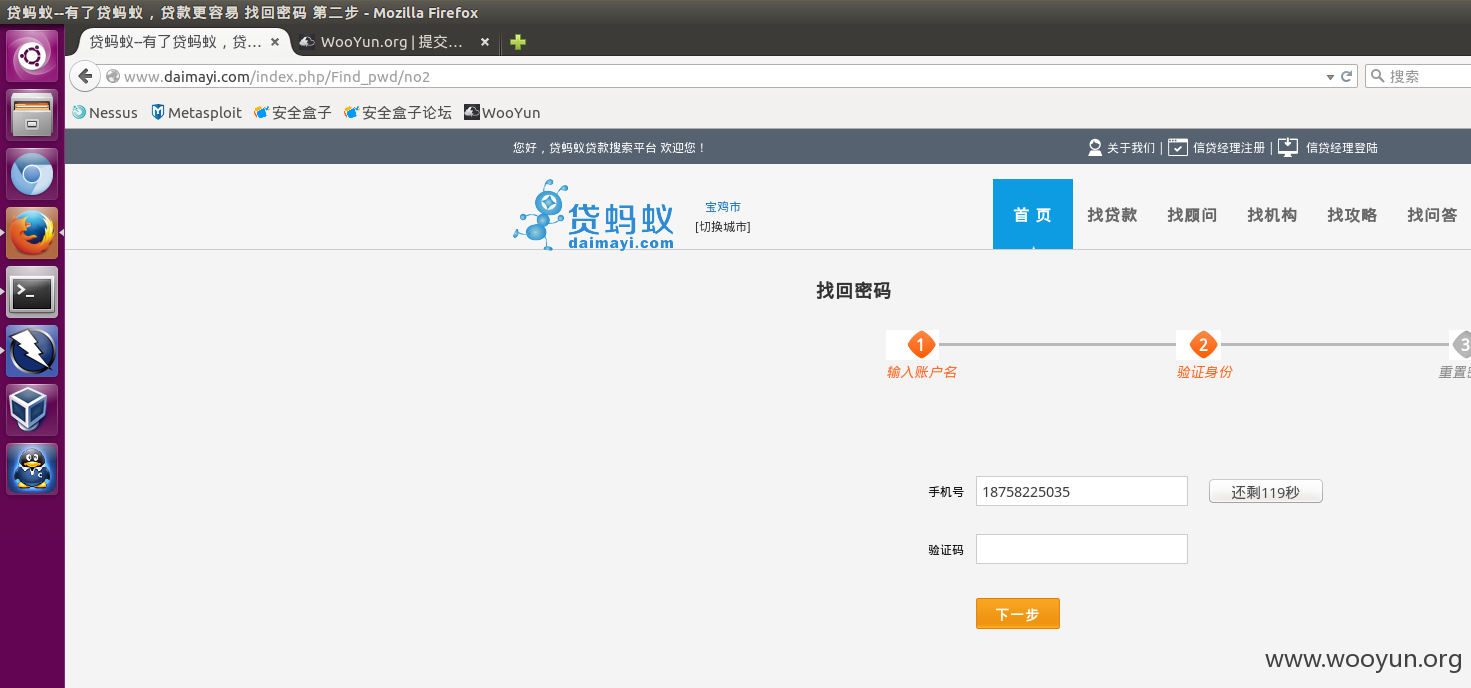Open 信贷经理登陆 login link
The height and width of the screenshot is (688, 1471).
pos(1342,148)
